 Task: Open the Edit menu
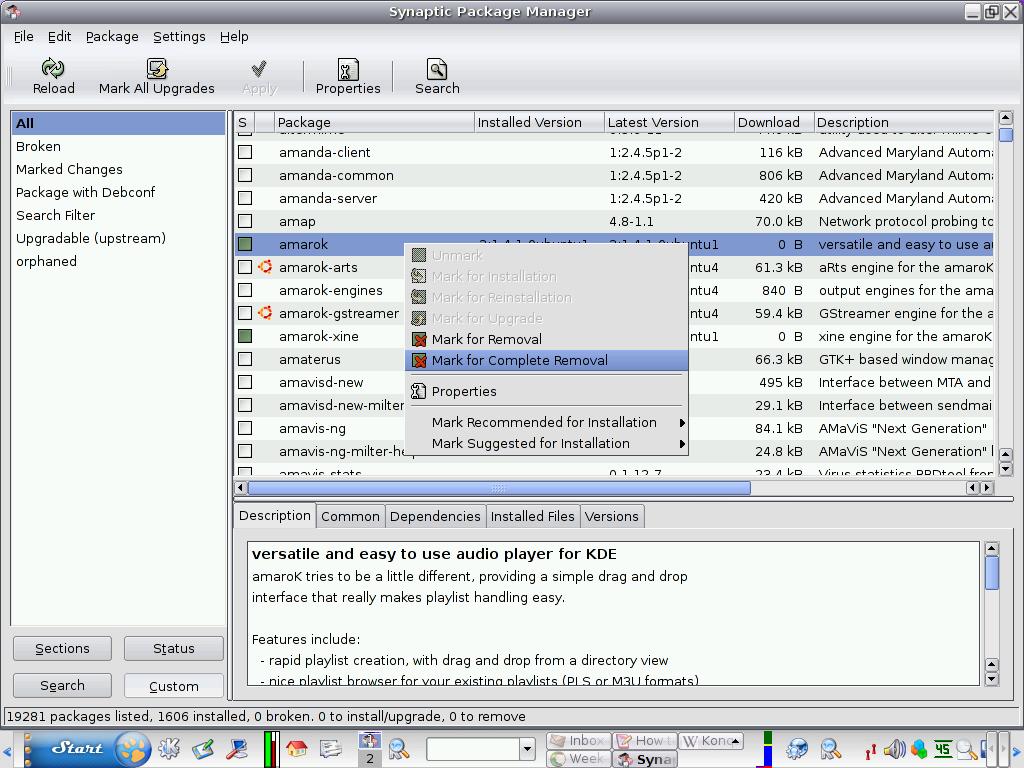pos(59,37)
